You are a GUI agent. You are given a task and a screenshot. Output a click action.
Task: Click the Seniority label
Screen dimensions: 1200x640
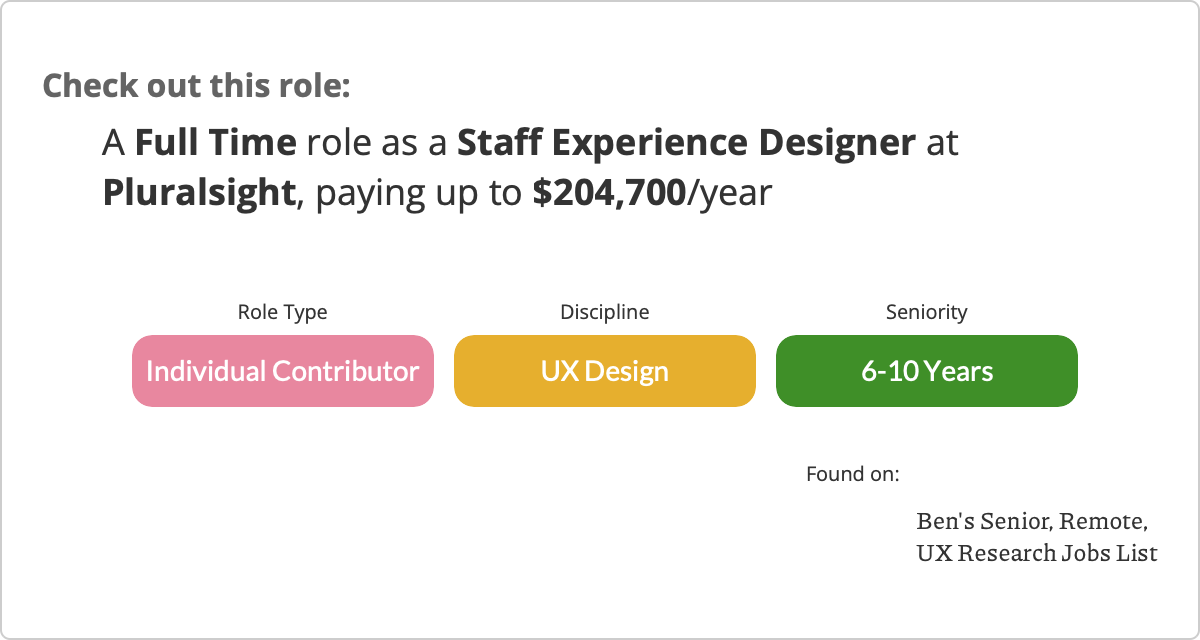[x=926, y=312]
